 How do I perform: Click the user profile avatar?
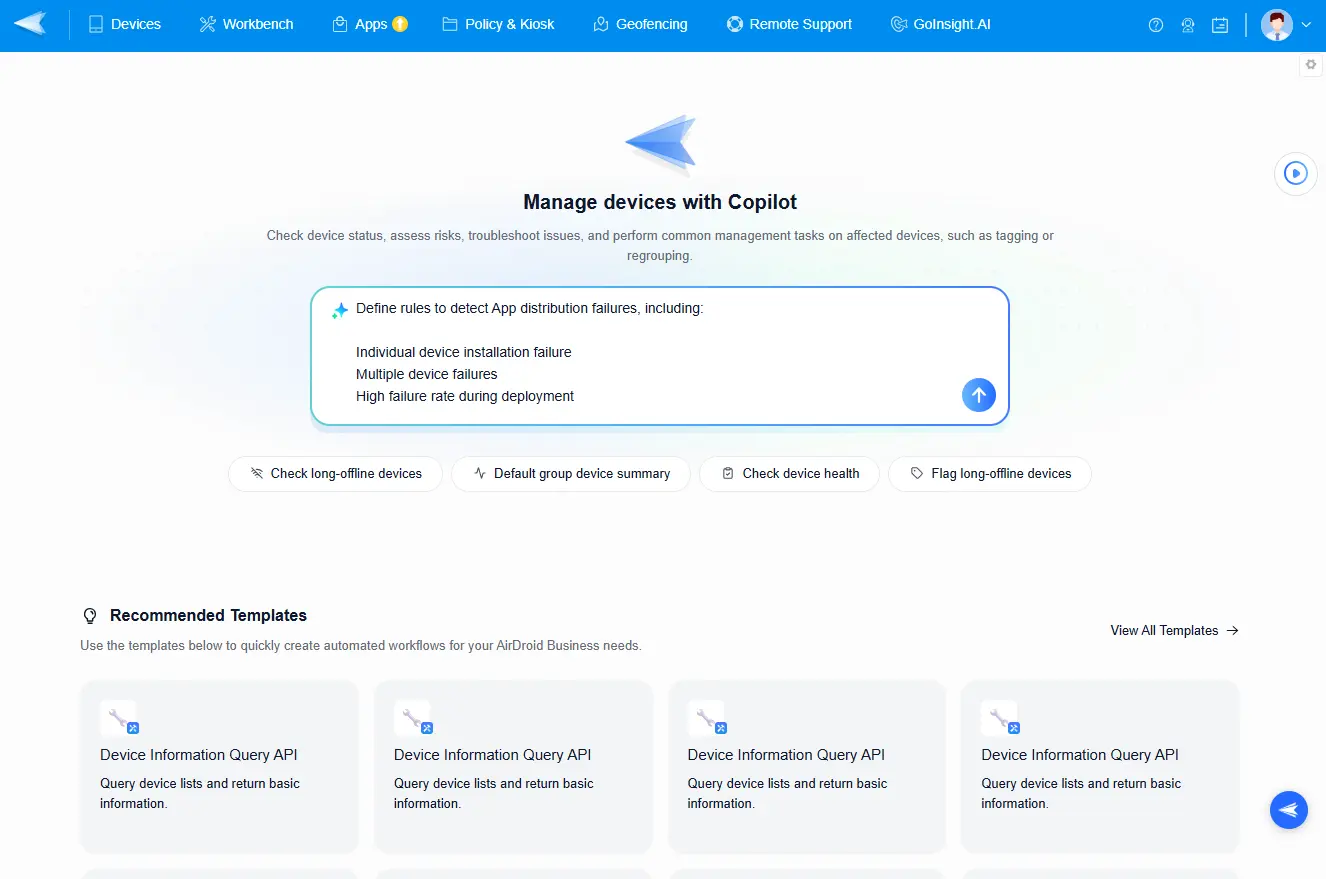(x=1277, y=25)
